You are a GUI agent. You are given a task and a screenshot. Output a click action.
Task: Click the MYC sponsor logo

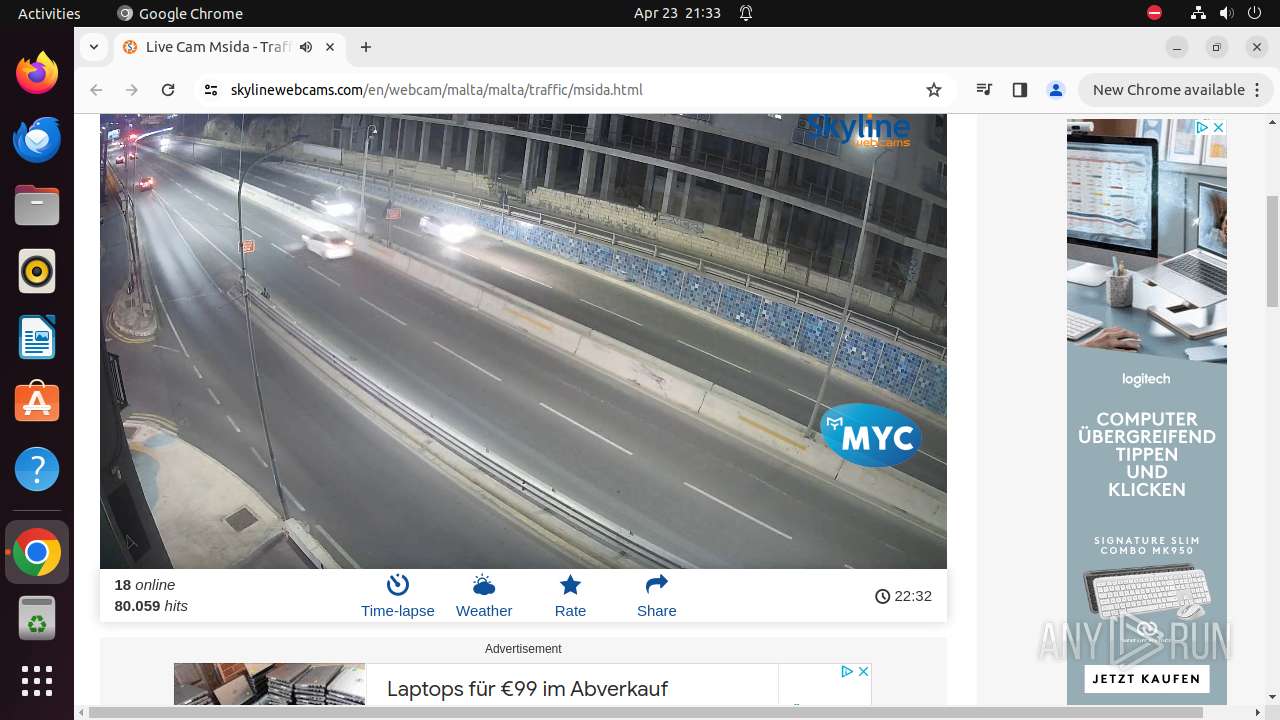click(x=871, y=435)
